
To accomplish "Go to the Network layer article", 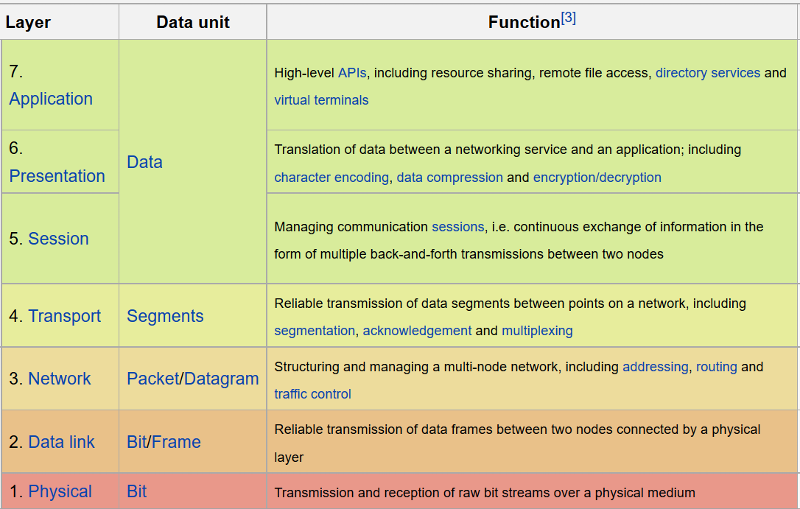I will coord(59,378).
